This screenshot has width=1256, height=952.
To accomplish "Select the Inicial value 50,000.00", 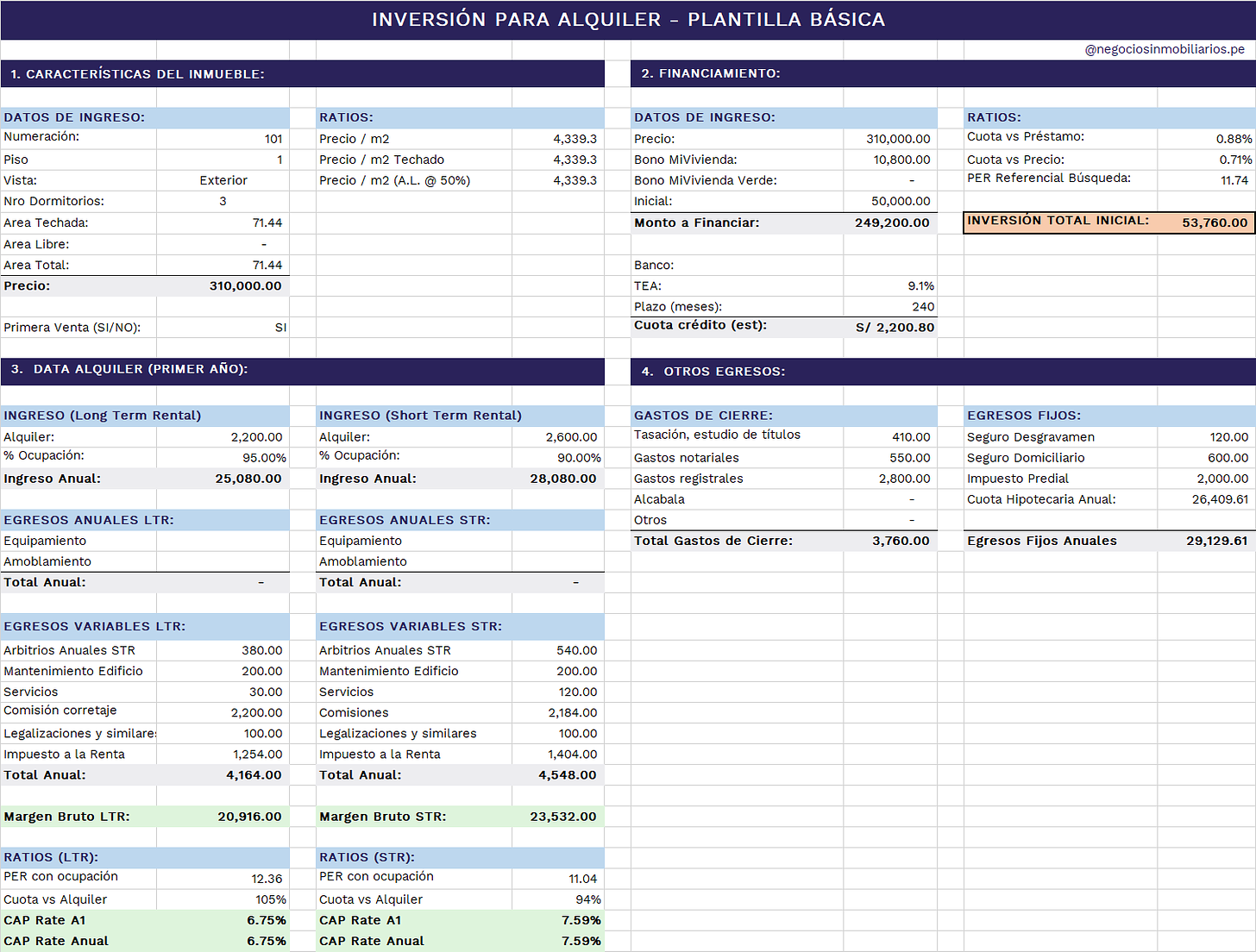I will point(890,201).
